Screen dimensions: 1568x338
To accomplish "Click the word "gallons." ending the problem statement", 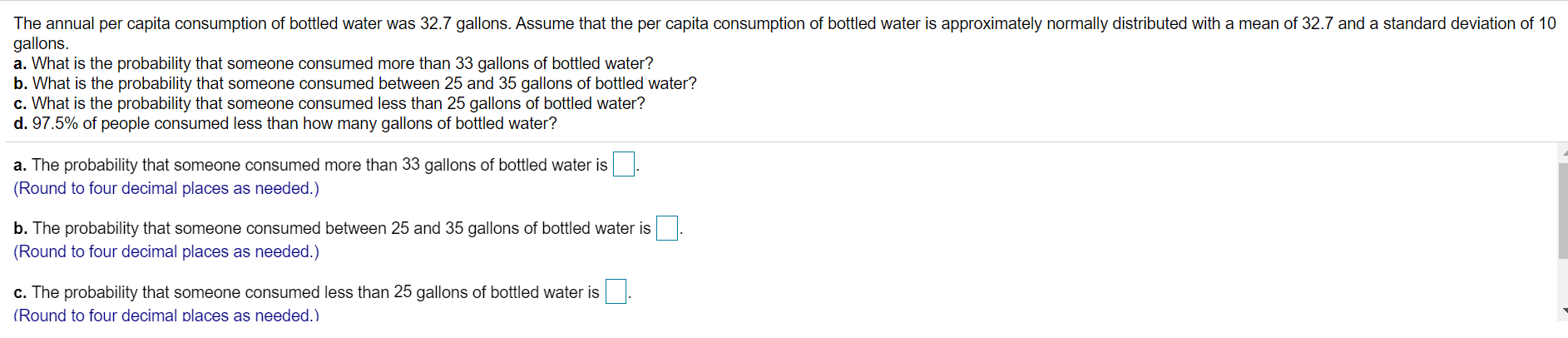I will click(41, 44).
